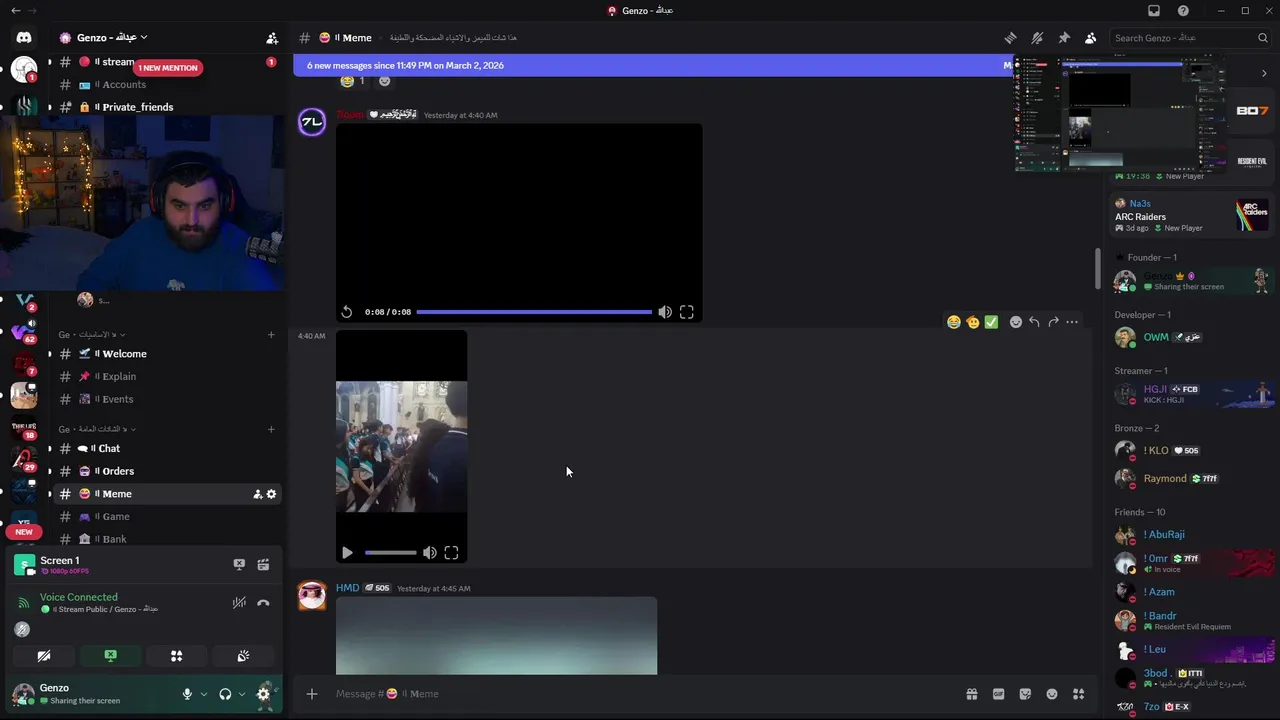
Task: Show pinned messages
Action: pyautogui.click(x=1064, y=38)
